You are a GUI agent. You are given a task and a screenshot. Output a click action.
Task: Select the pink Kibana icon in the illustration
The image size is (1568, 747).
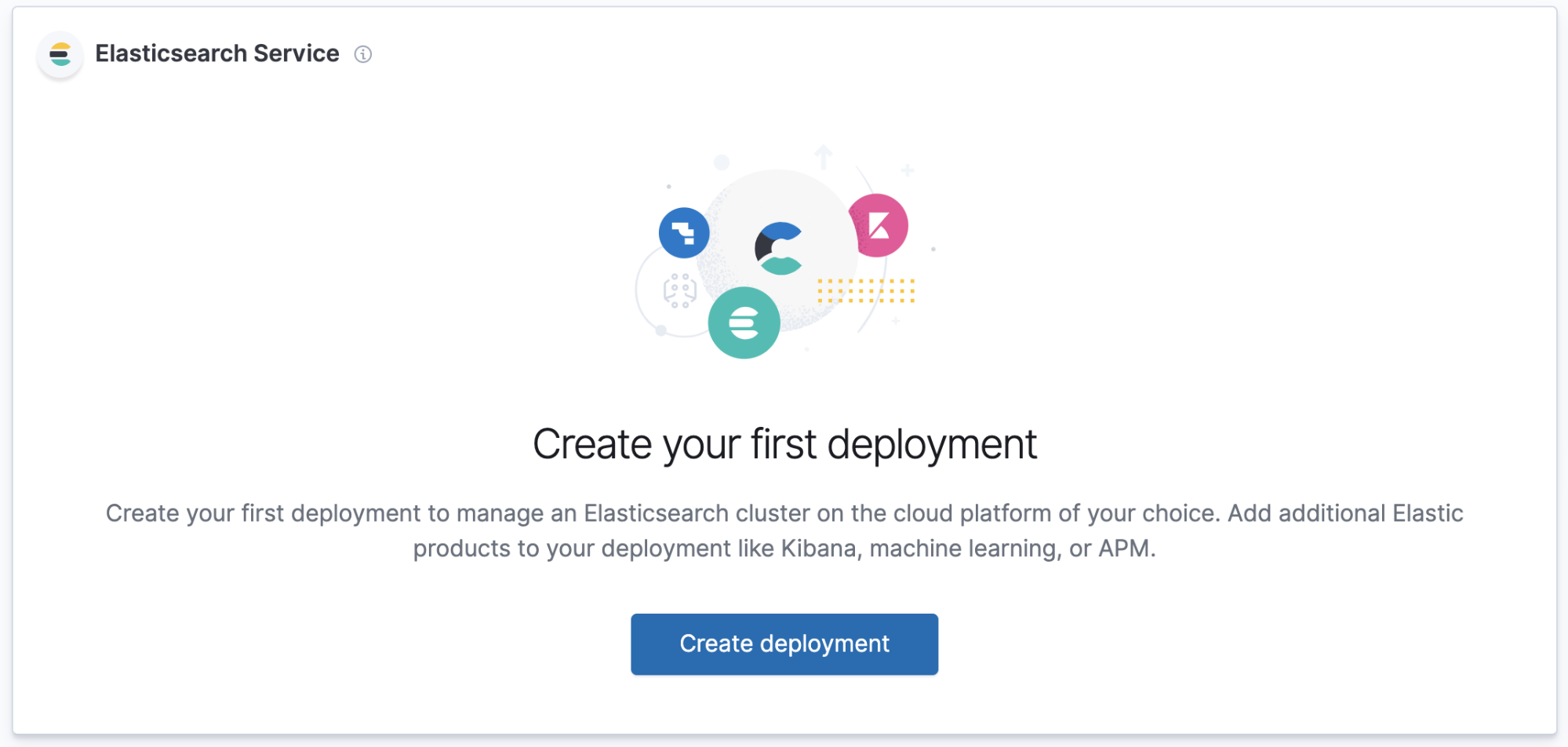pyautogui.click(x=880, y=224)
